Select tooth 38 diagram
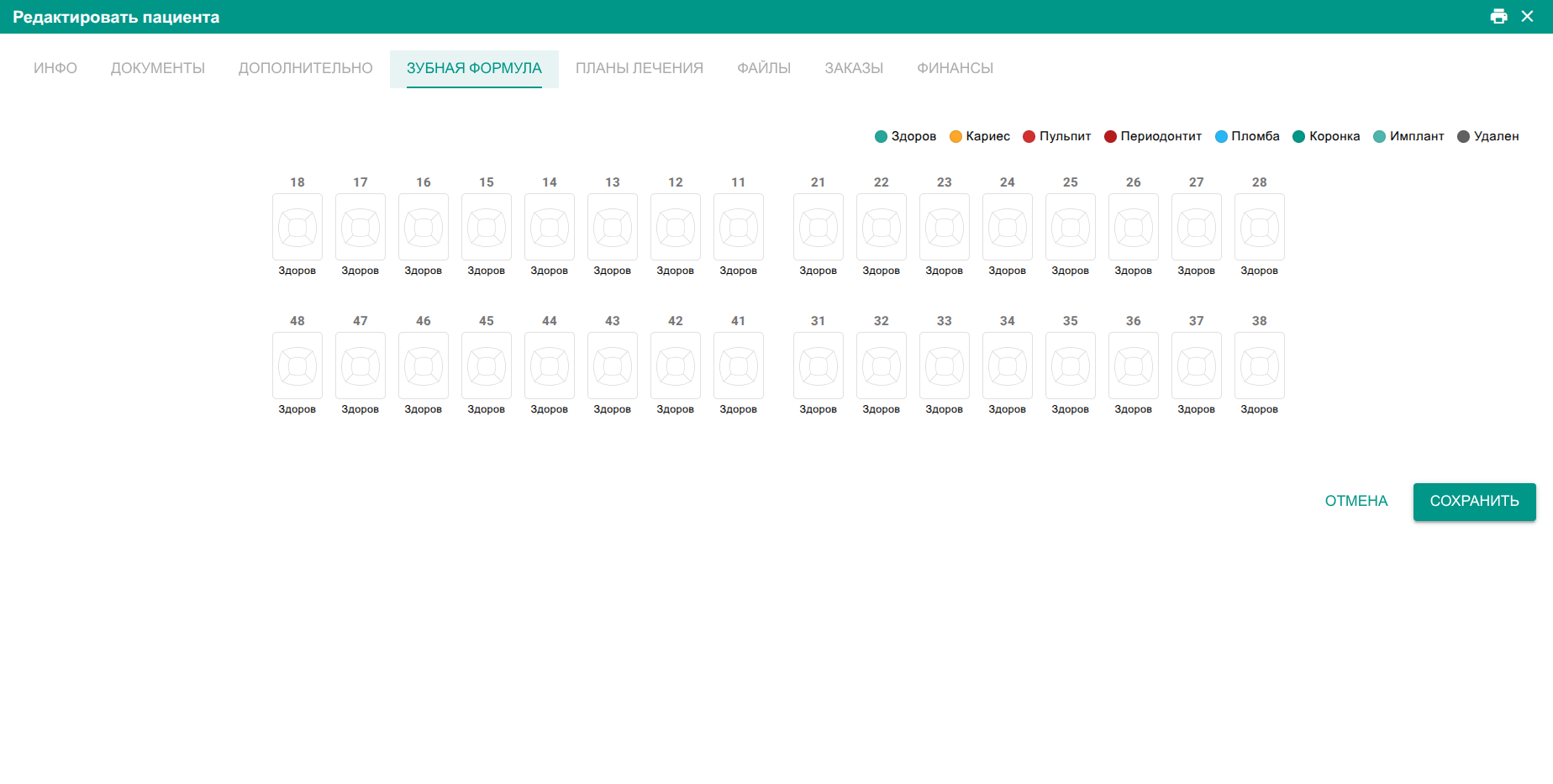 pyautogui.click(x=1260, y=366)
